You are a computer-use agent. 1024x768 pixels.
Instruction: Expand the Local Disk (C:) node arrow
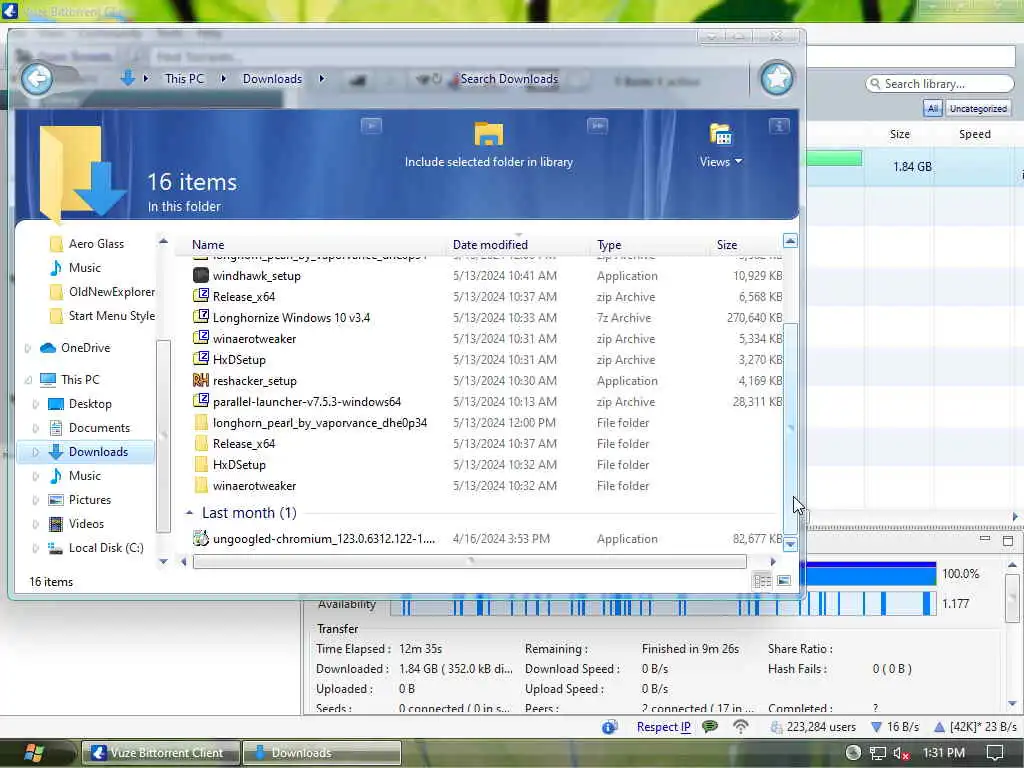[35, 549]
